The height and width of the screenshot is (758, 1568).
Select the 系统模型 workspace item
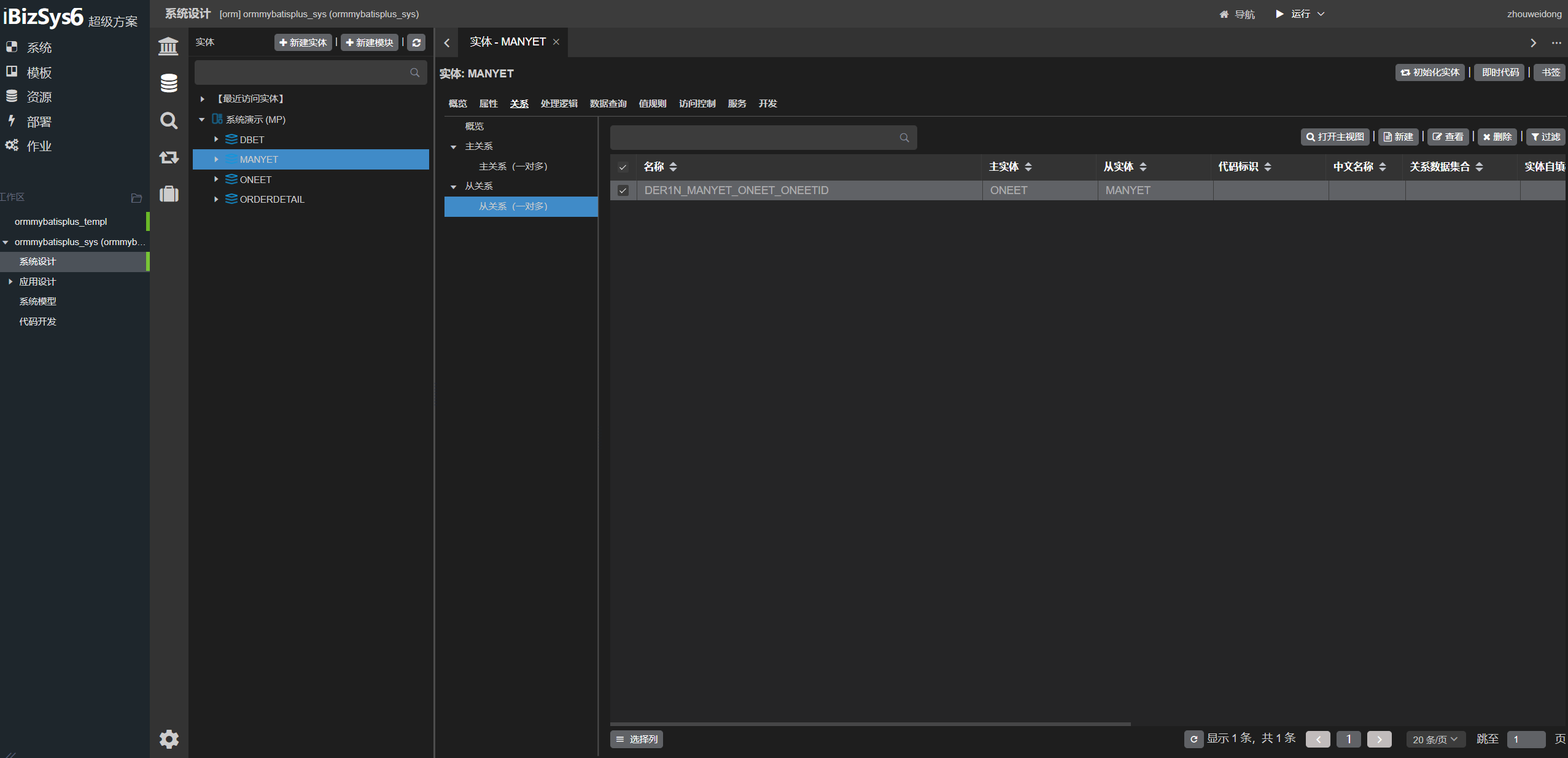(x=37, y=302)
